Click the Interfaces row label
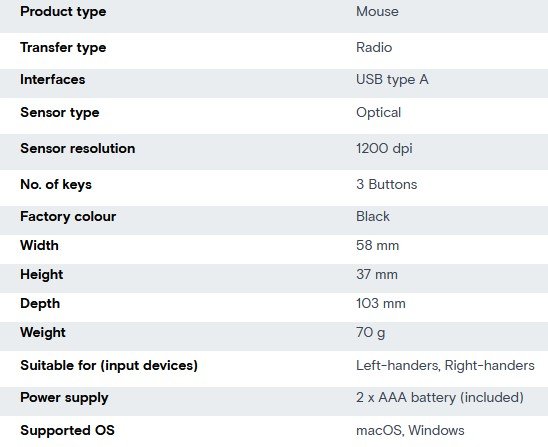Image resolution: width=548 pixels, height=447 pixels. (x=53, y=79)
